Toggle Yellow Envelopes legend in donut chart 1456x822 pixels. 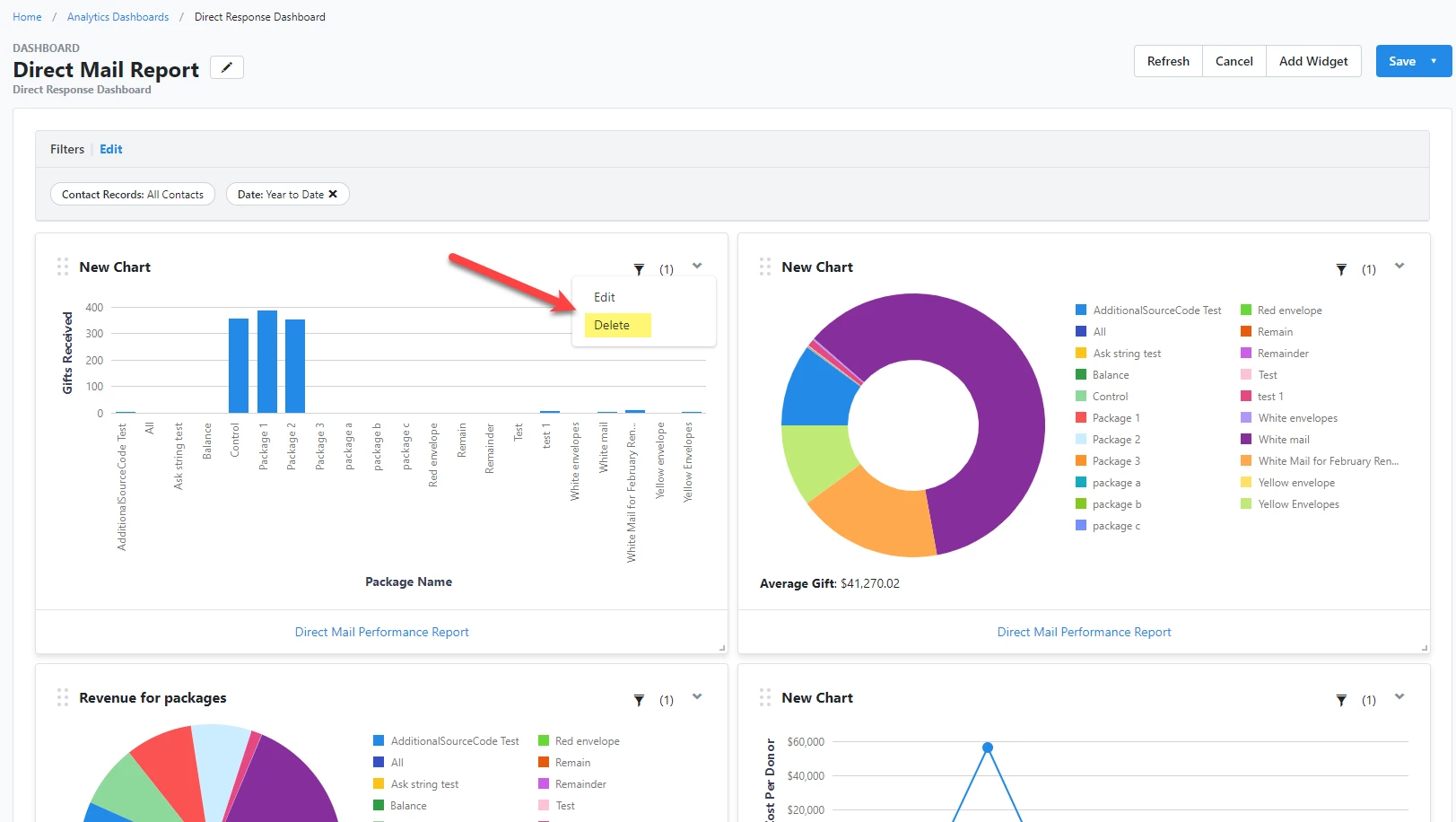(x=1290, y=504)
